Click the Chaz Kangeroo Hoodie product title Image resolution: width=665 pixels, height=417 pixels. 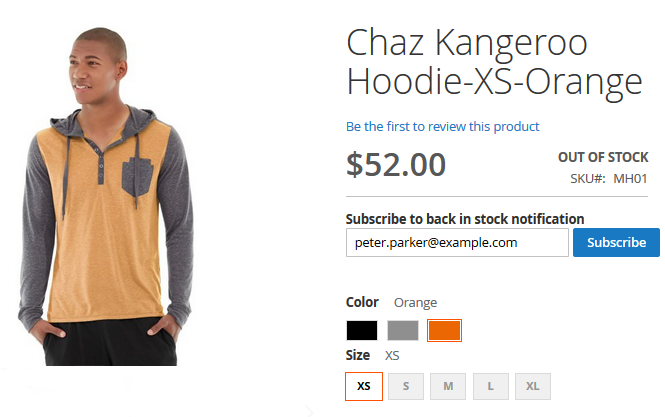[x=494, y=62]
